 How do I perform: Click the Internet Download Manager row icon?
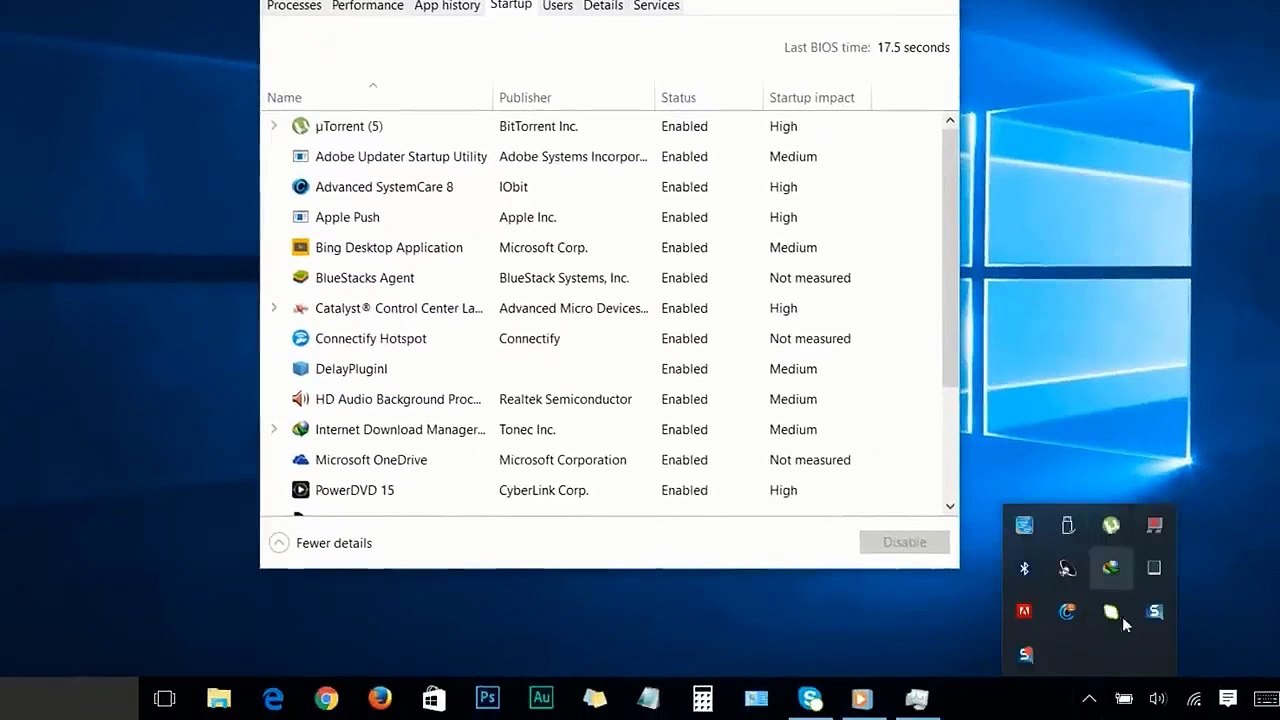click(300, 429)
